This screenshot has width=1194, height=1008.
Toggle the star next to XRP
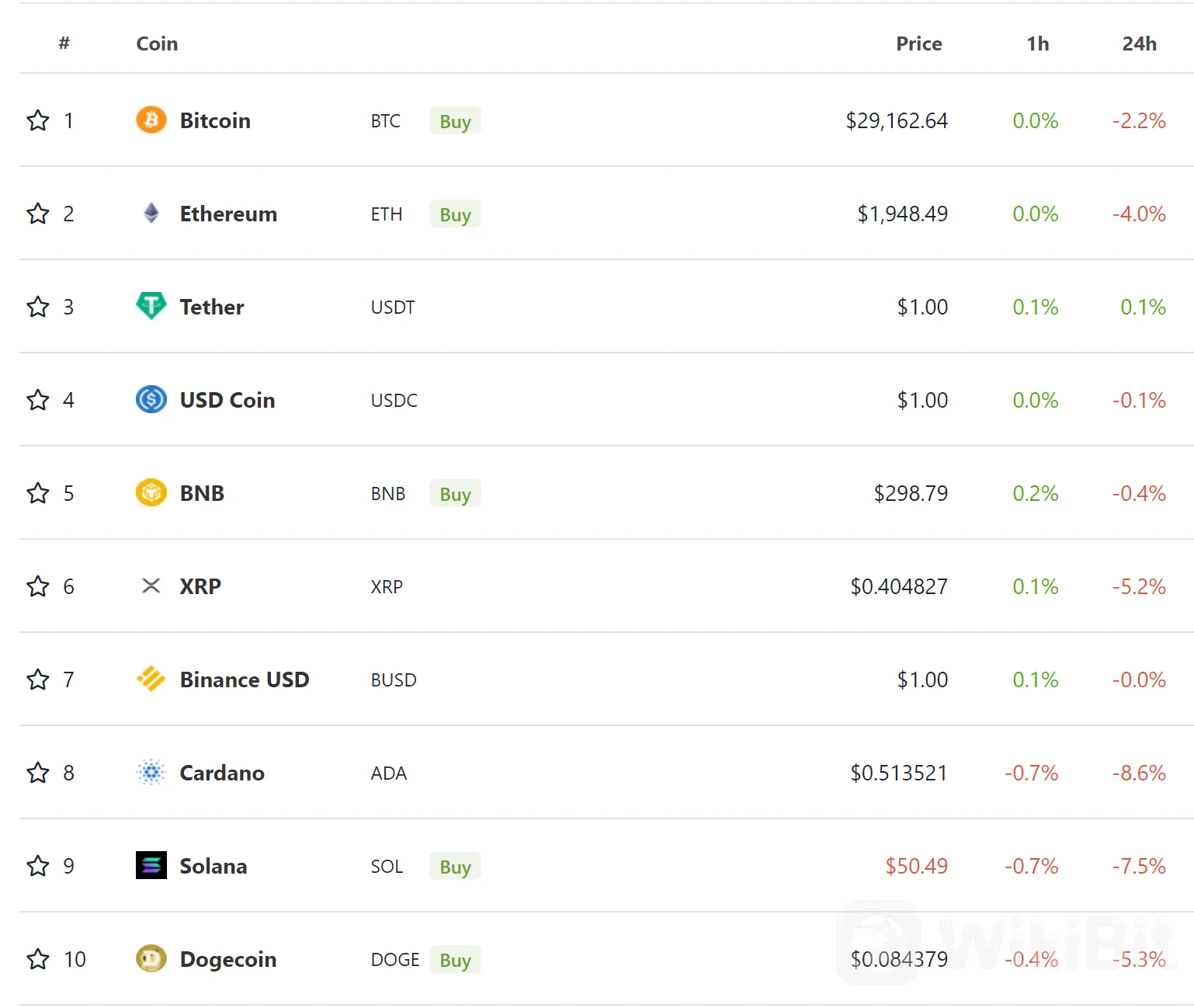(38, 586)
